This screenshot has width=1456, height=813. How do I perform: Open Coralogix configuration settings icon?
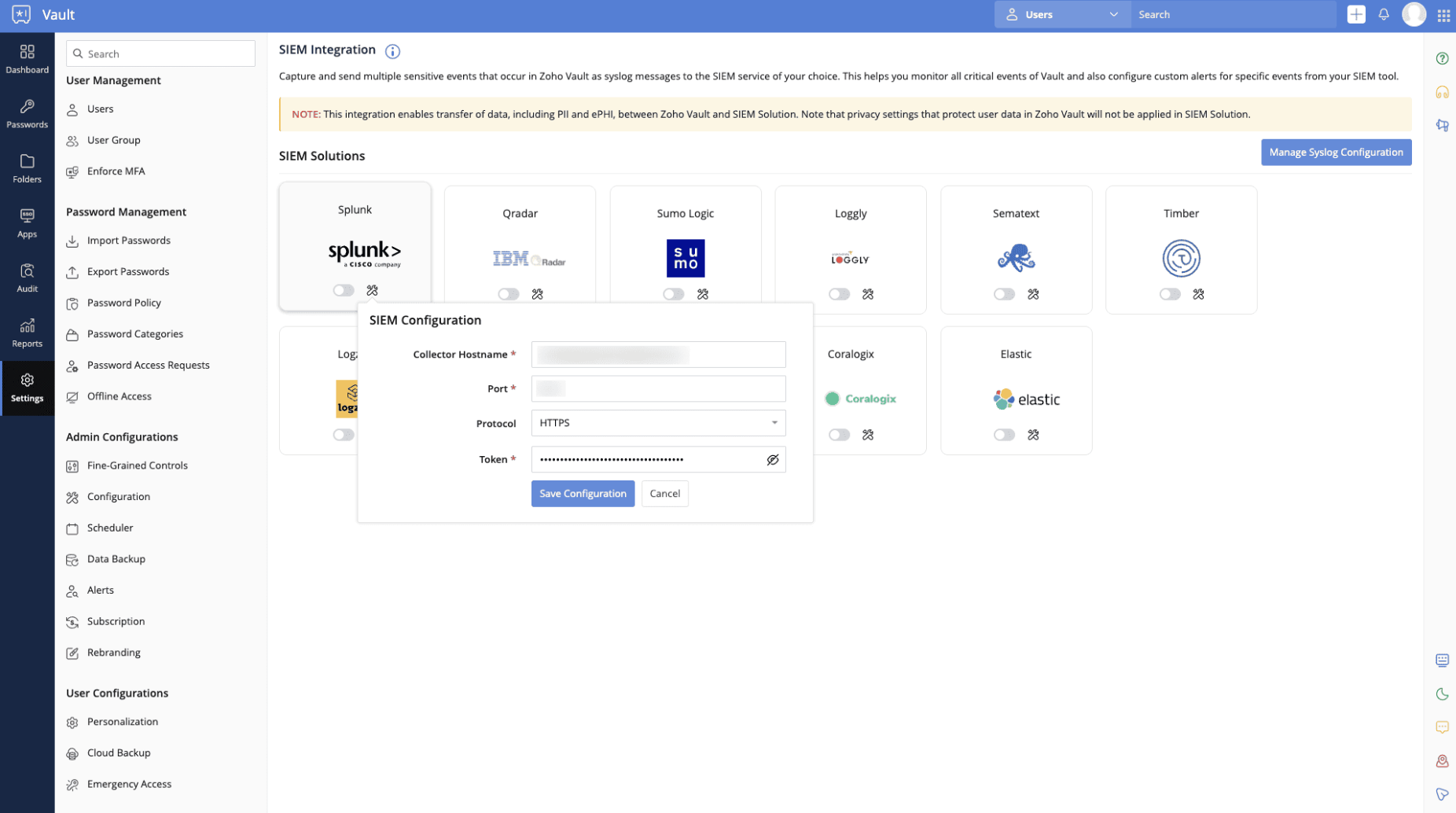(x=868, y=435)
